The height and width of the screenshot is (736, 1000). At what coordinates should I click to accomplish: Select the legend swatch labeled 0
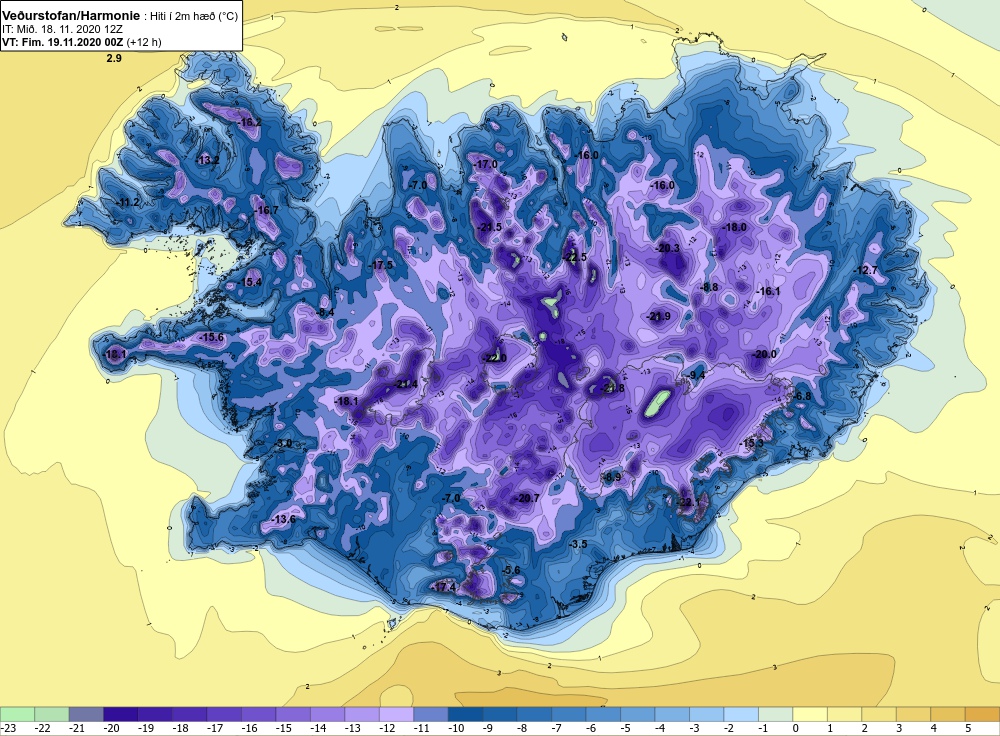[x=810, y=714]
